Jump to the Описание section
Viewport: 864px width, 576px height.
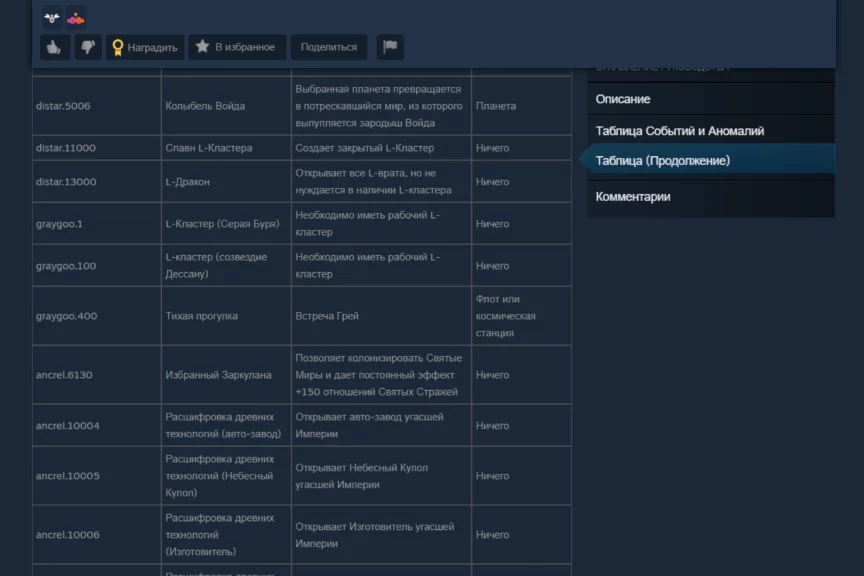pyautogui.click(x=623, y=99)
